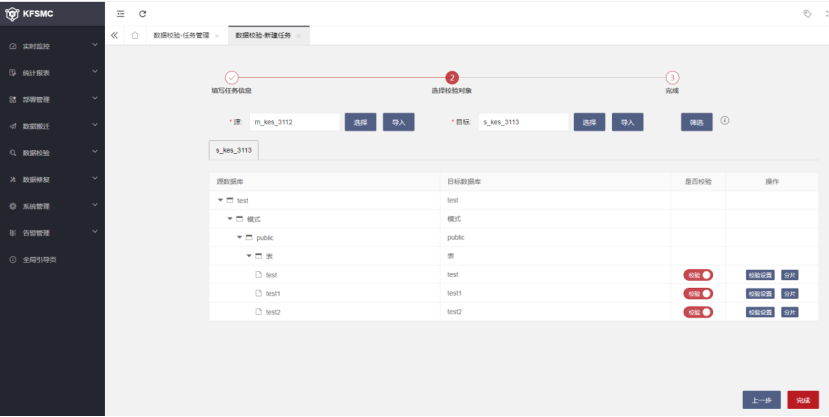This screenshot has height=417, width=829.
Task: Toggle the 校验 switch for table test1
Action: (x=698, y=293)
